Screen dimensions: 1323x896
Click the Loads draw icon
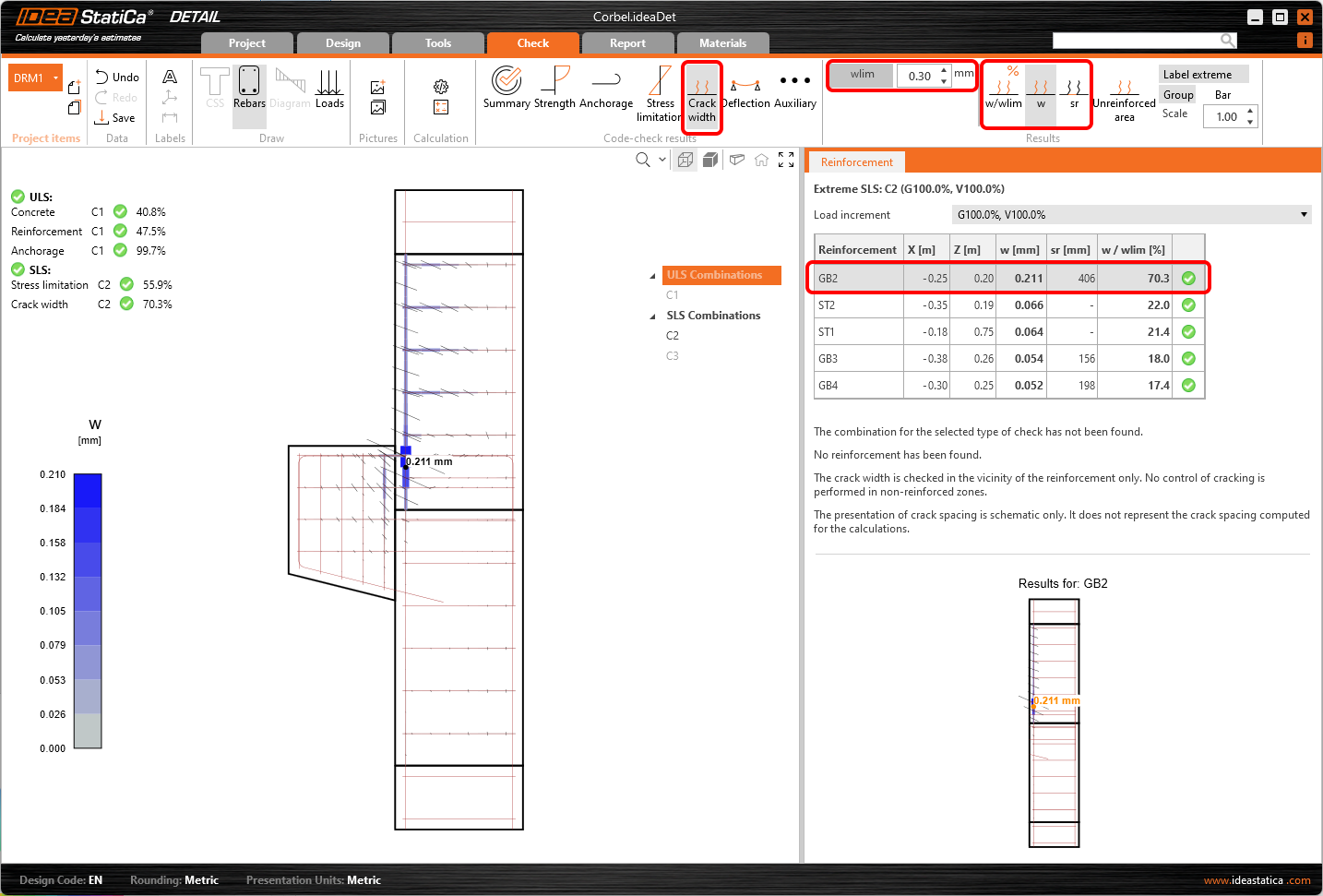point(329,88)
